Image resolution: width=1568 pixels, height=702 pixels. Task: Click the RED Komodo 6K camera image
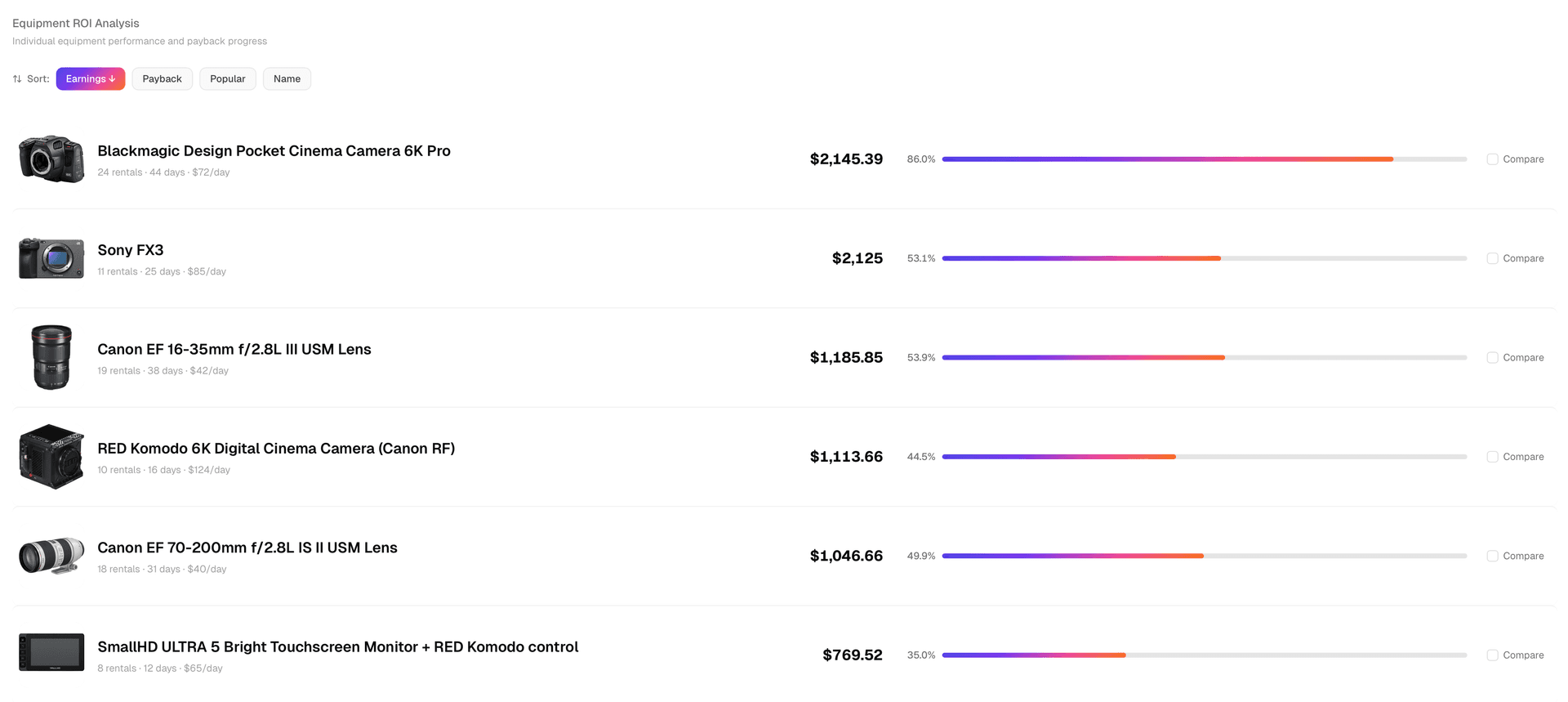click(51, 456)
